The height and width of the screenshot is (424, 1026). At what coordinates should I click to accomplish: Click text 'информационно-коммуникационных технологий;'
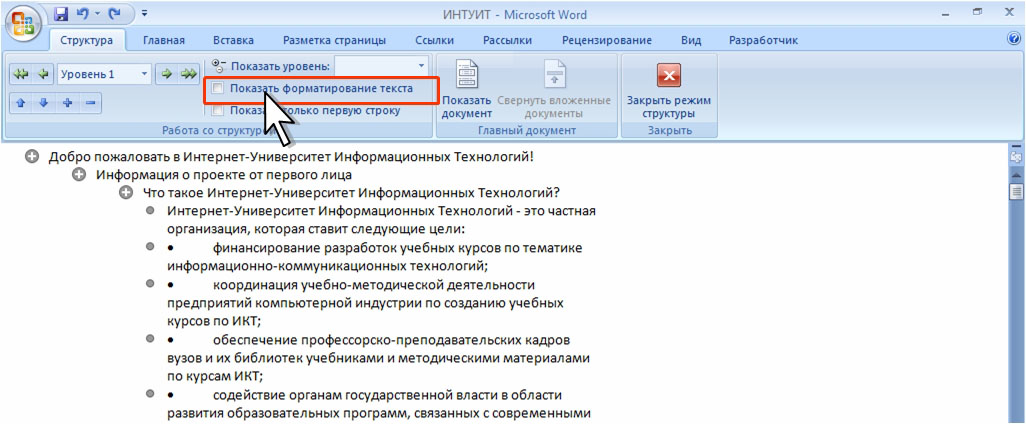click(x=328, y=266)
